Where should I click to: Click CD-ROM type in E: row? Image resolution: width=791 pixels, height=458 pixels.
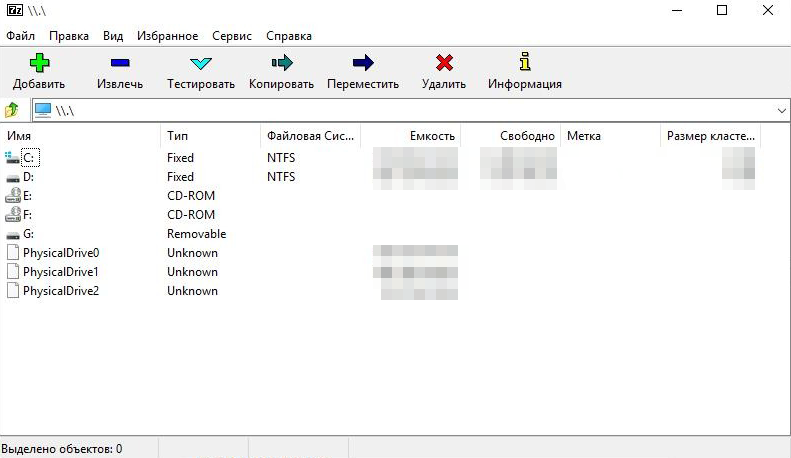pyautogui.click(x=191, y=196)
